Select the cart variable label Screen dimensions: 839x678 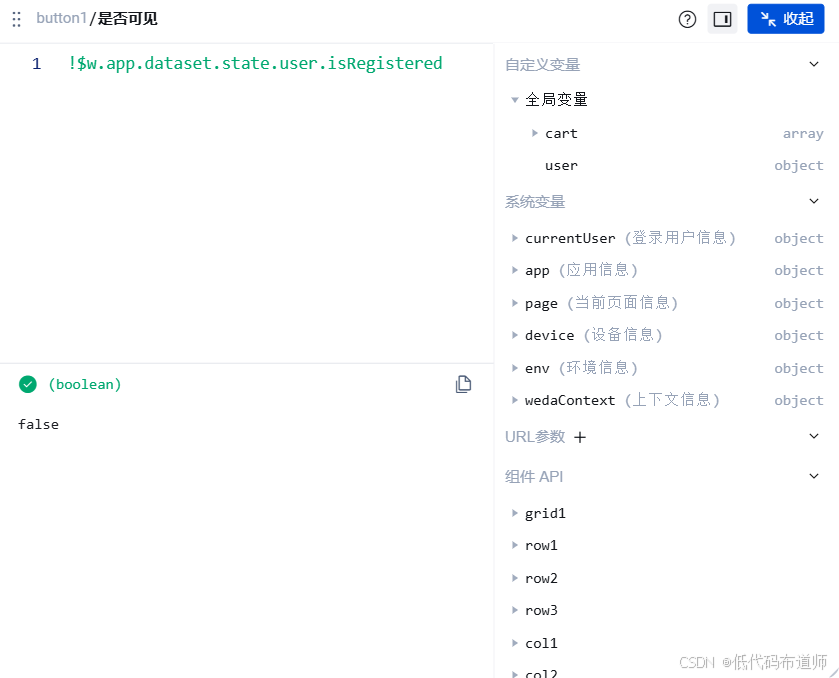click(561, 133)
